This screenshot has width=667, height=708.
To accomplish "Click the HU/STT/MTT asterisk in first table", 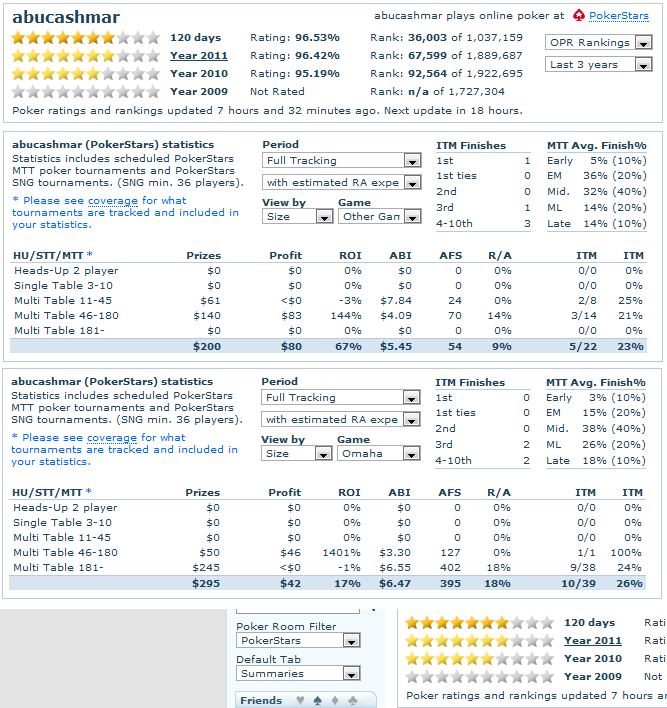I will coord(89,254).
